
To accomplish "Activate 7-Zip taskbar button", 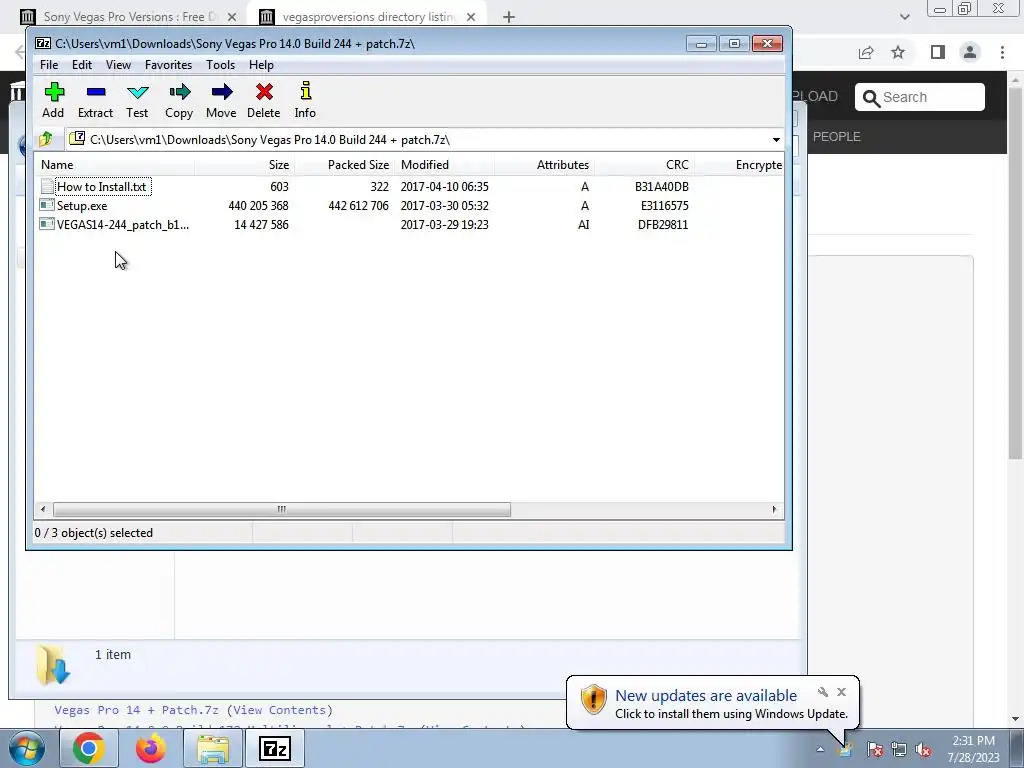I will [274, 748].
